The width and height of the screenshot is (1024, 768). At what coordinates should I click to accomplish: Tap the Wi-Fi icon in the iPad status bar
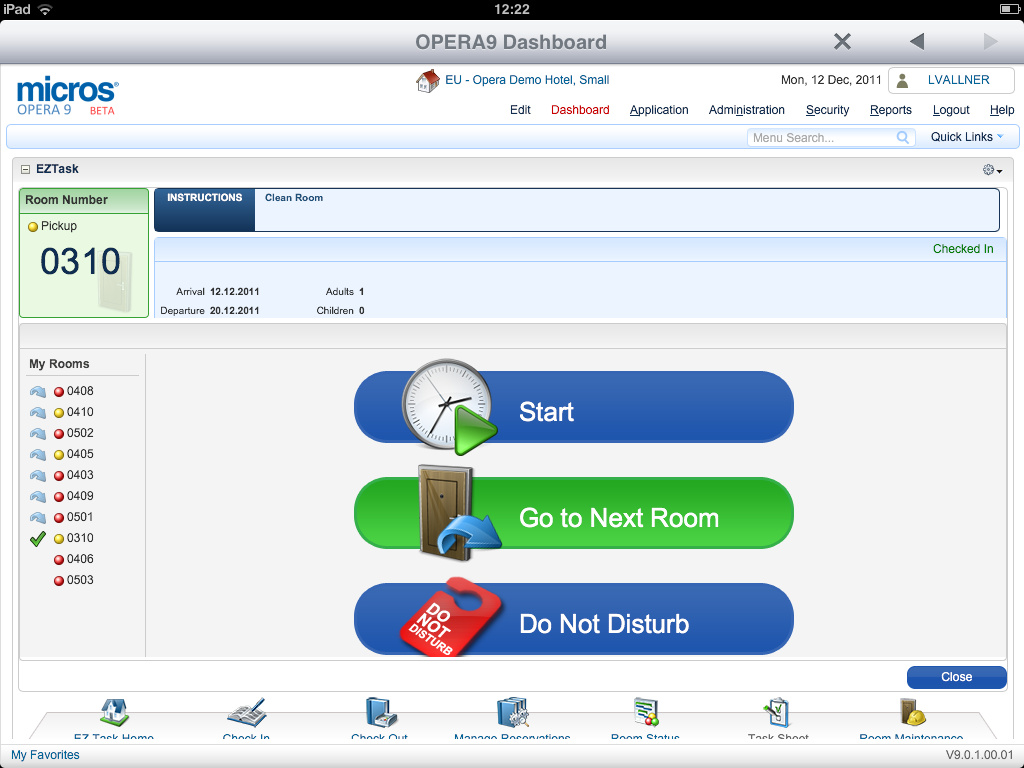[45, 9]
